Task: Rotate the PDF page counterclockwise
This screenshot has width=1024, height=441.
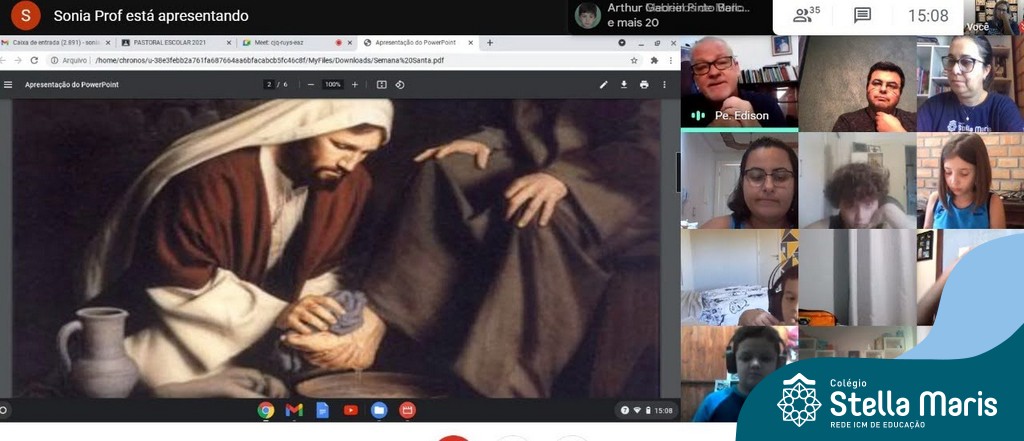Action: click(x=400, y=85)
